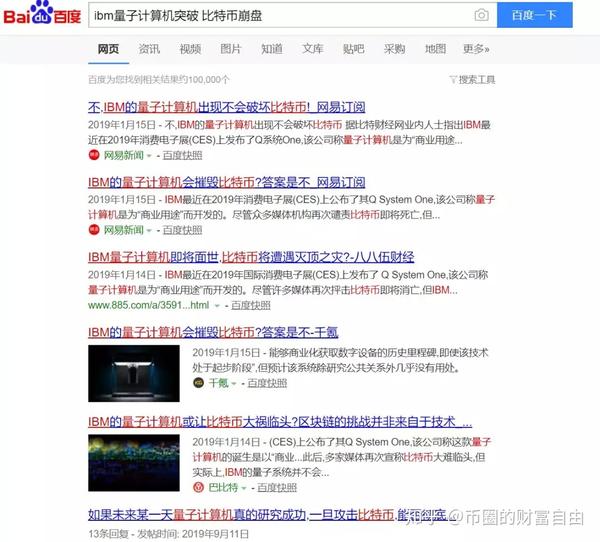The height and width of the screenshot is (542, 600).
Task: Click the Baidu logo
Action: coord(42,13)
